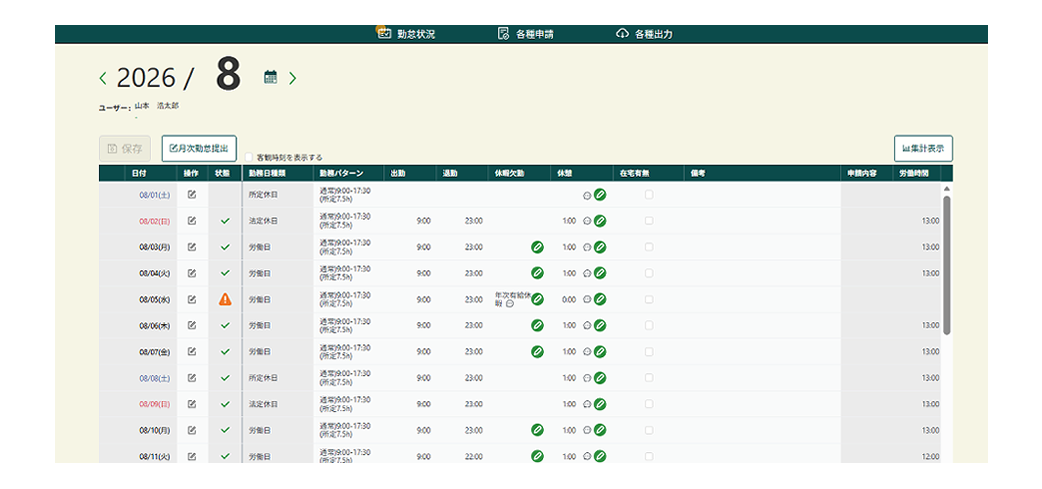
Task: Toggle 在宅有無 checkbox for 08/05(水)
Action: 649,300
